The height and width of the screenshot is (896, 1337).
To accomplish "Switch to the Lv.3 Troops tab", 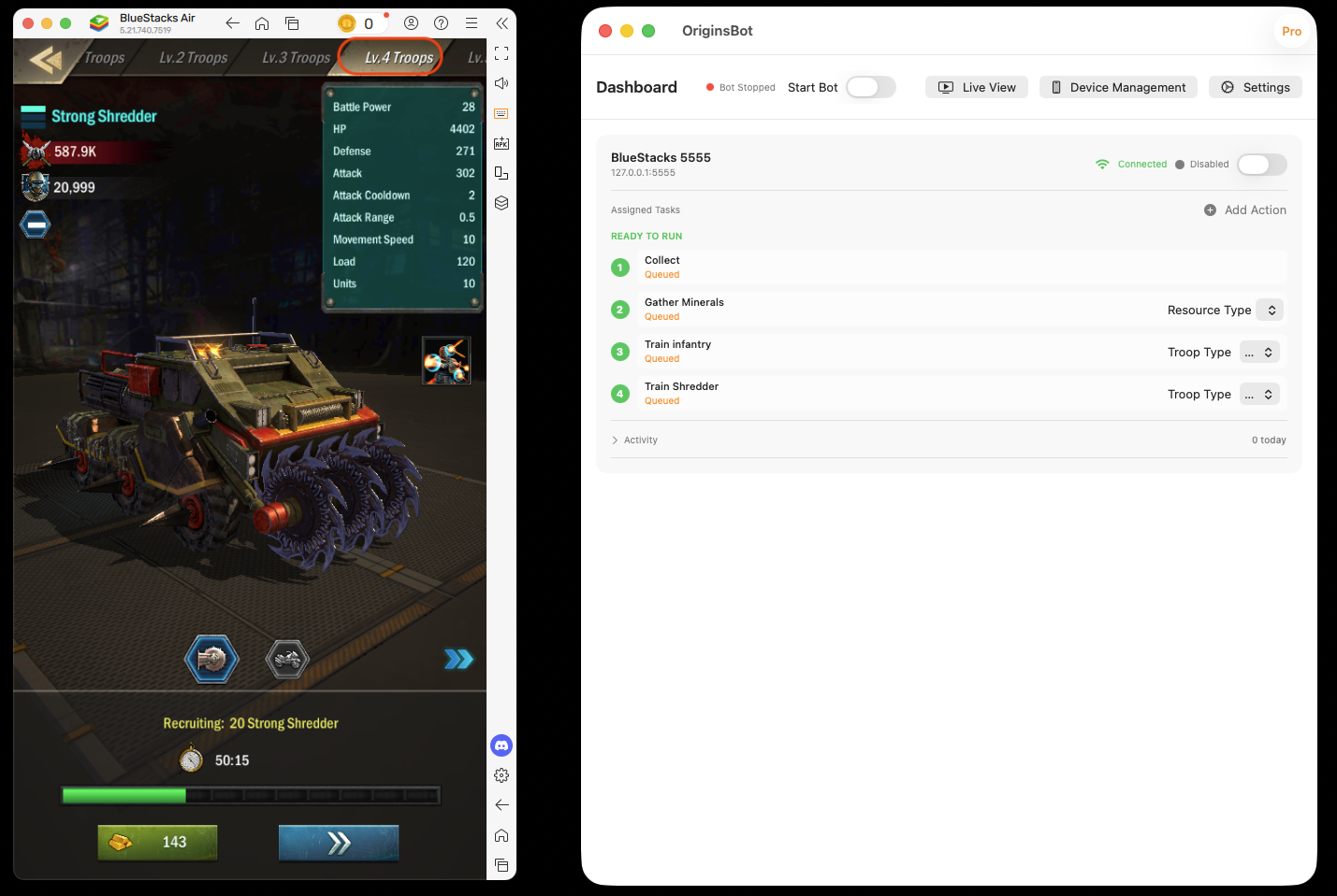I will (x=296, y=58).
